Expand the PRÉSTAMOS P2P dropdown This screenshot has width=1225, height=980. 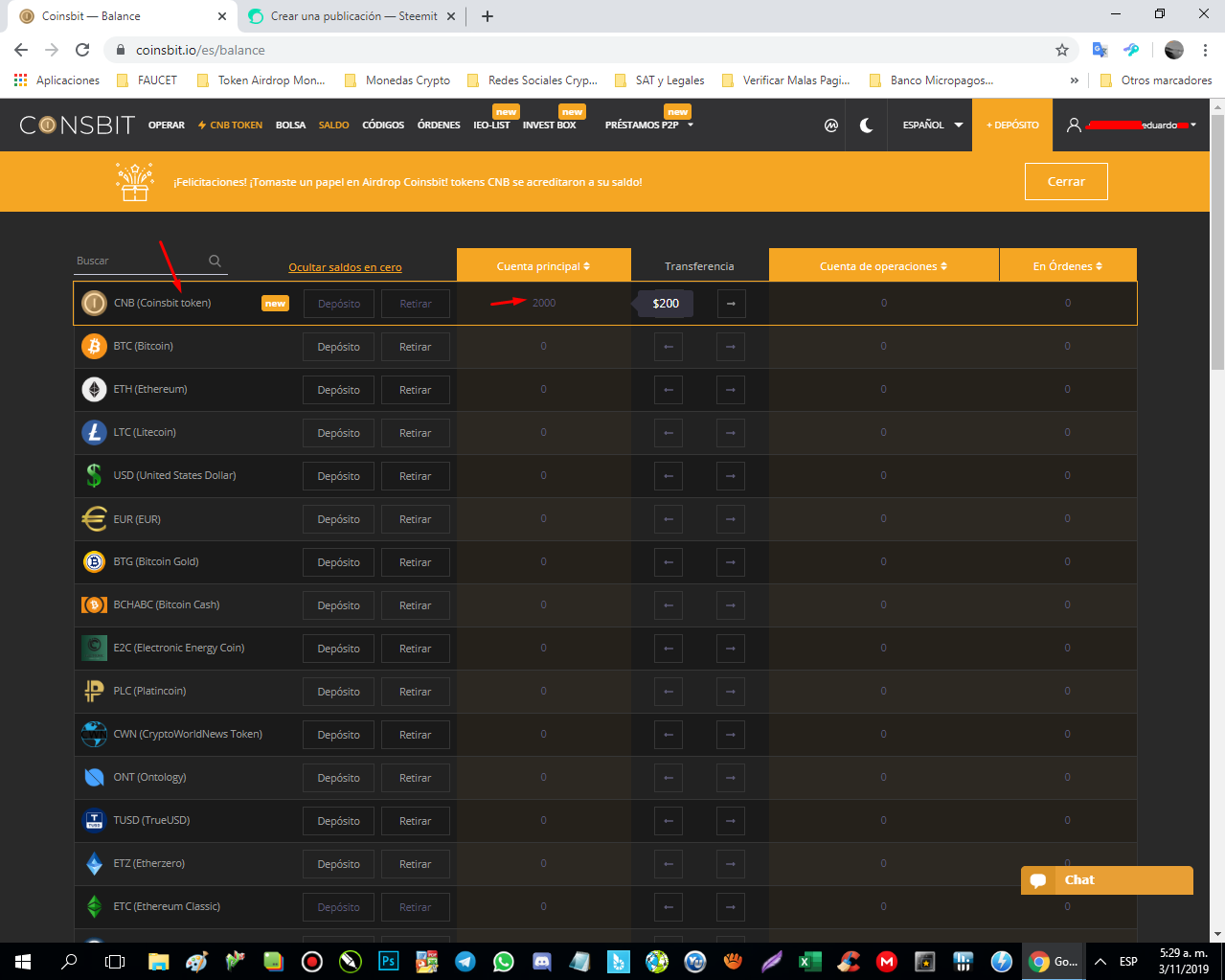click(649, 125)
